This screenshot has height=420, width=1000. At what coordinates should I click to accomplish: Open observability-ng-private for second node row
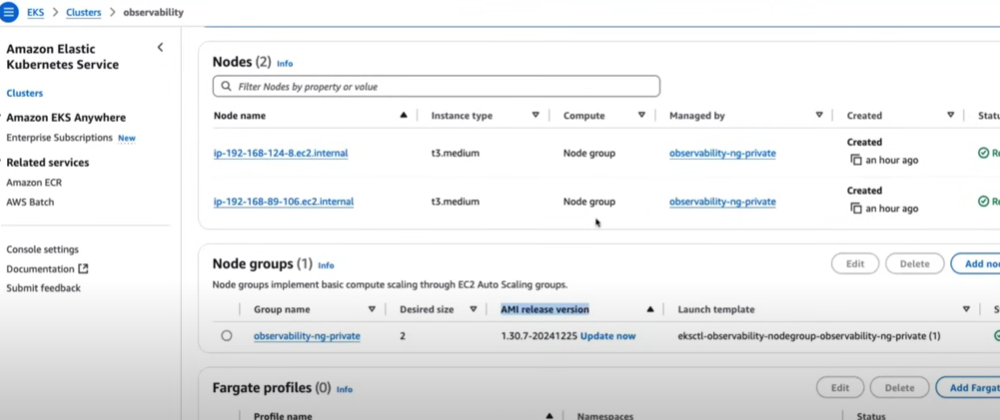point(723,201)
